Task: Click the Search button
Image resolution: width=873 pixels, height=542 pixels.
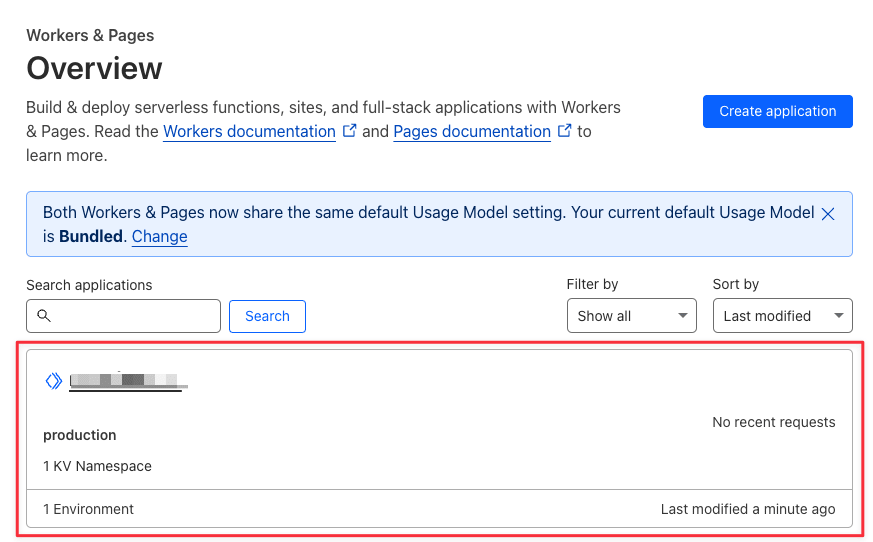Action: tap(267, 316)
